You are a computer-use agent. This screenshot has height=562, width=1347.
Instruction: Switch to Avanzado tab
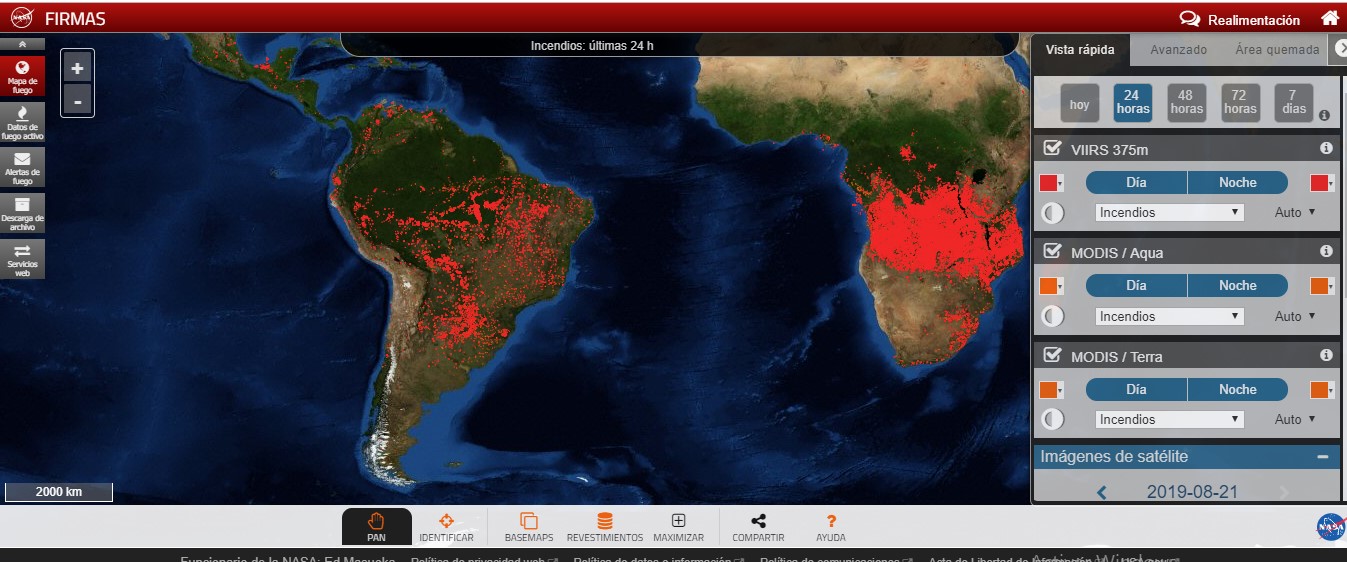pos(1178,50)
